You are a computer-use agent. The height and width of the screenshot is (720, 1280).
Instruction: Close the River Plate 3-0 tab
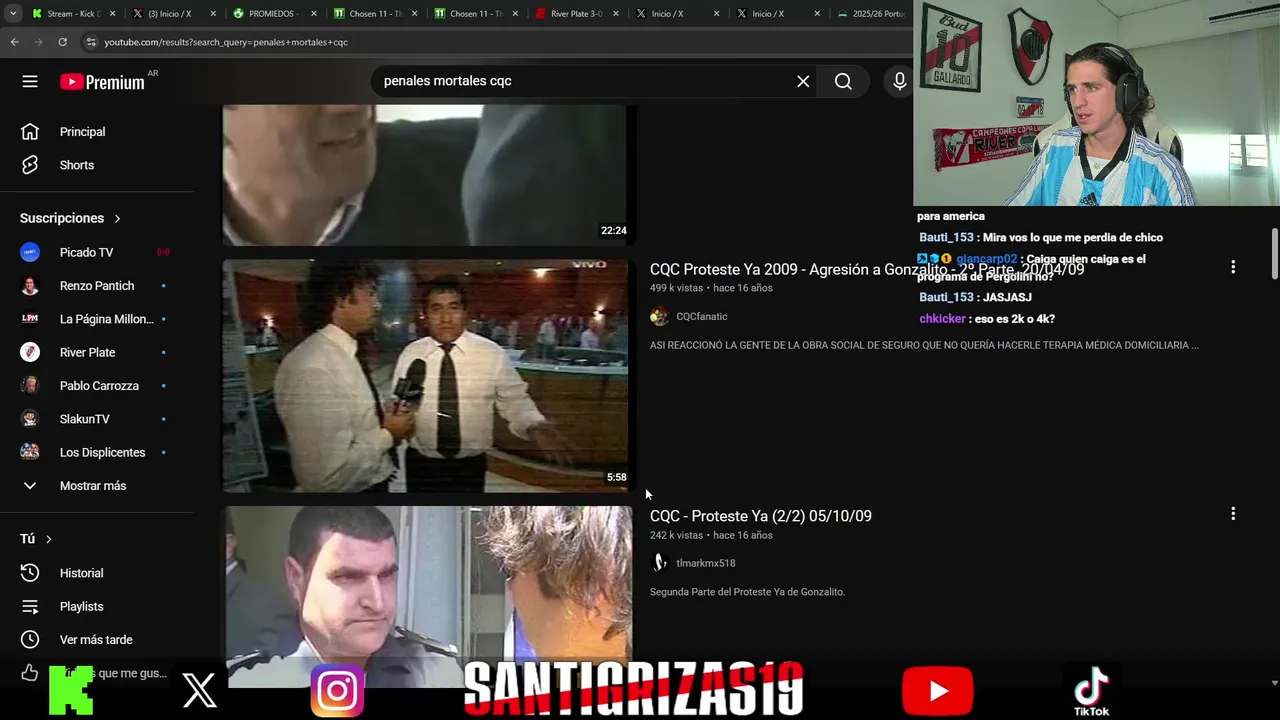tap(615, 14)
